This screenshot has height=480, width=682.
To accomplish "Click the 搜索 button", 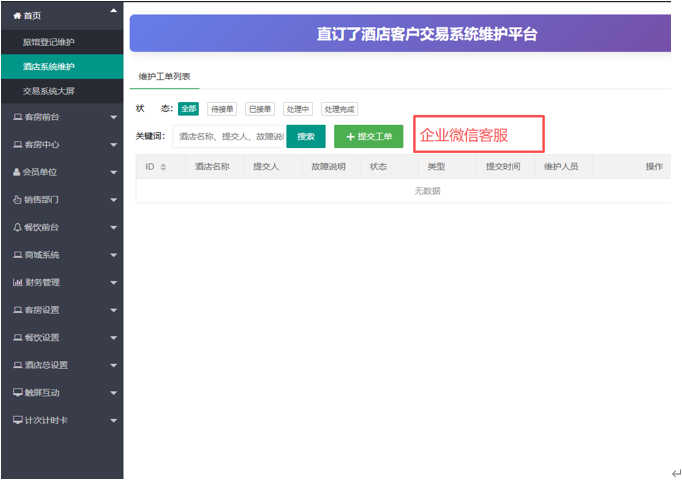I will tap(306, 136).
